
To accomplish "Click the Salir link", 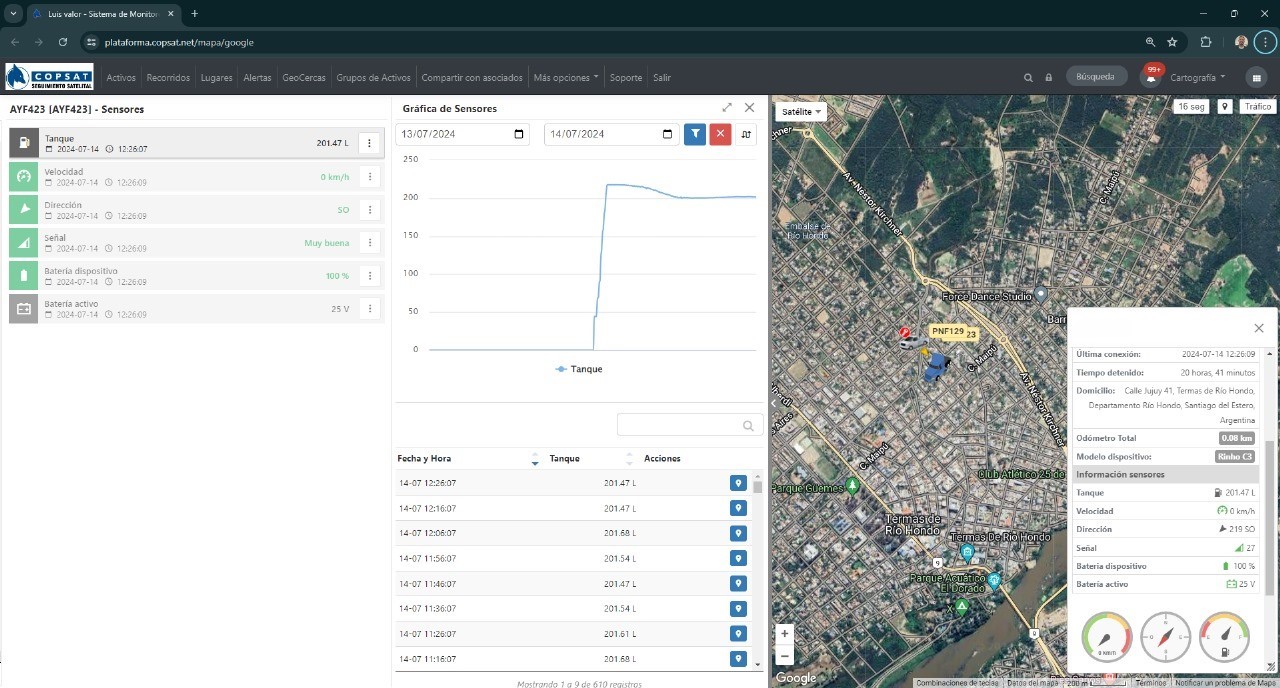I will tap(661, 77).
